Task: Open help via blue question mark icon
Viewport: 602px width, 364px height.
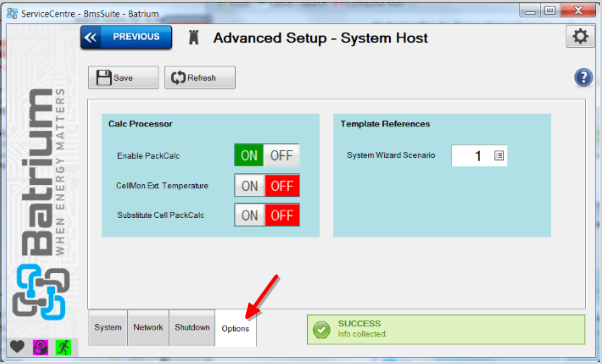Action: pyautogui.click(x=583, y=78)
